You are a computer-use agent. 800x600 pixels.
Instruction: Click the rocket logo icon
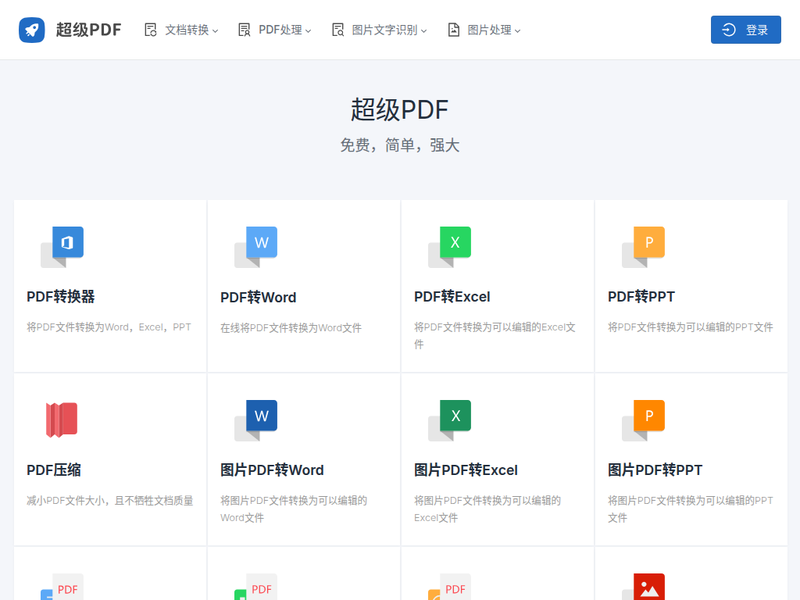point(32,30)
